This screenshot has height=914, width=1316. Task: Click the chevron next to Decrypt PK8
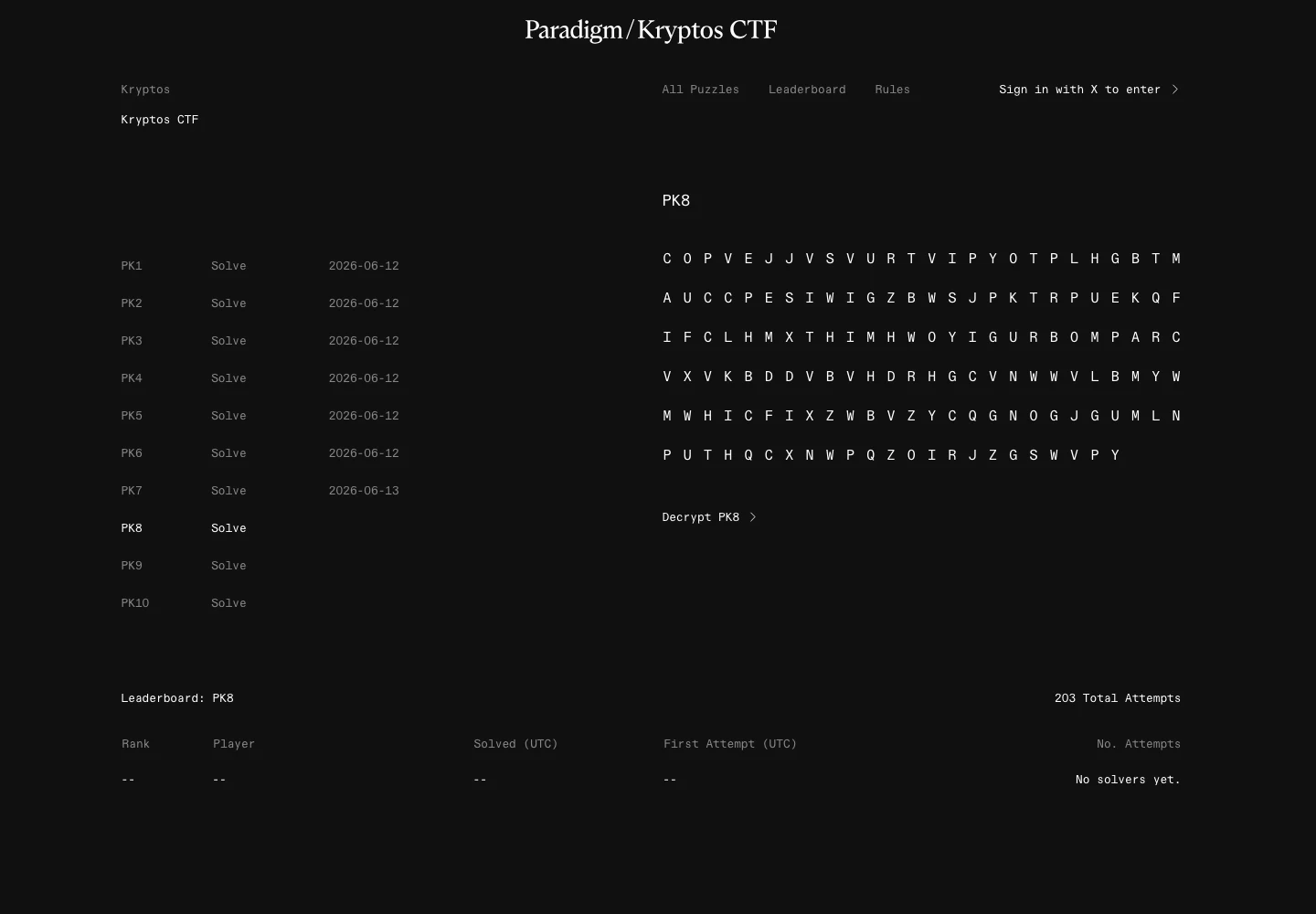753,517
